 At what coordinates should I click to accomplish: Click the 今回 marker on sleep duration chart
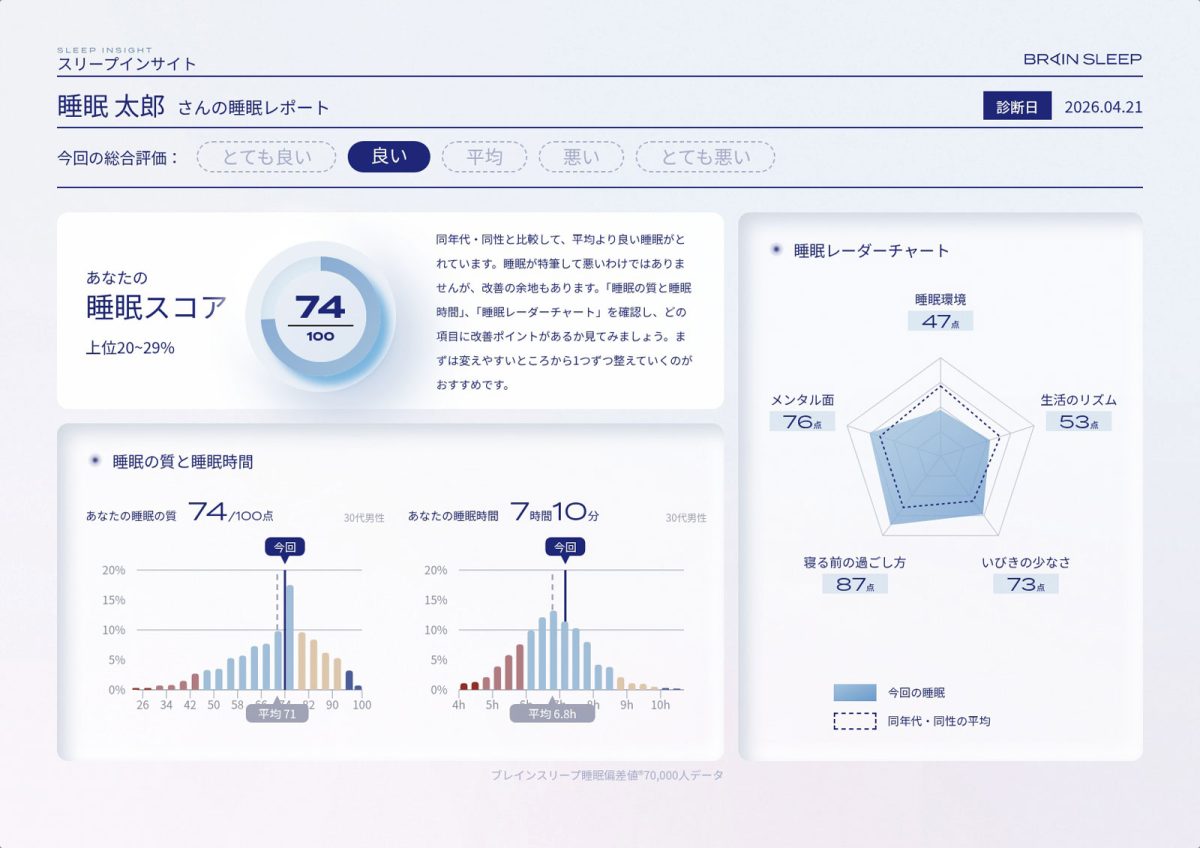click(565, 547)
